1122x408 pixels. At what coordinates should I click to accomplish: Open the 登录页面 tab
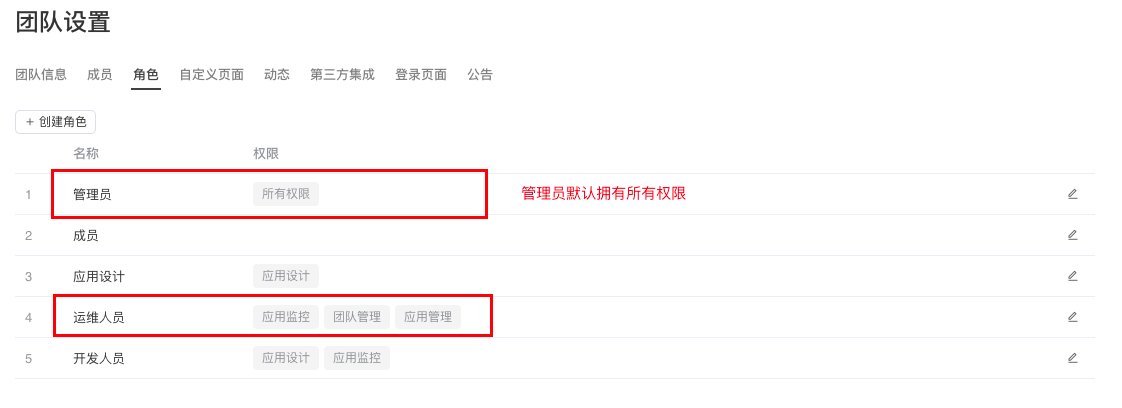(x=421, y=74)
